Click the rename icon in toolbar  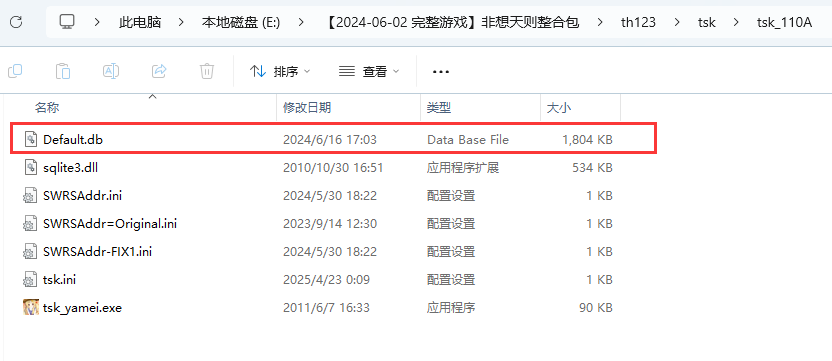pos(110,71)
